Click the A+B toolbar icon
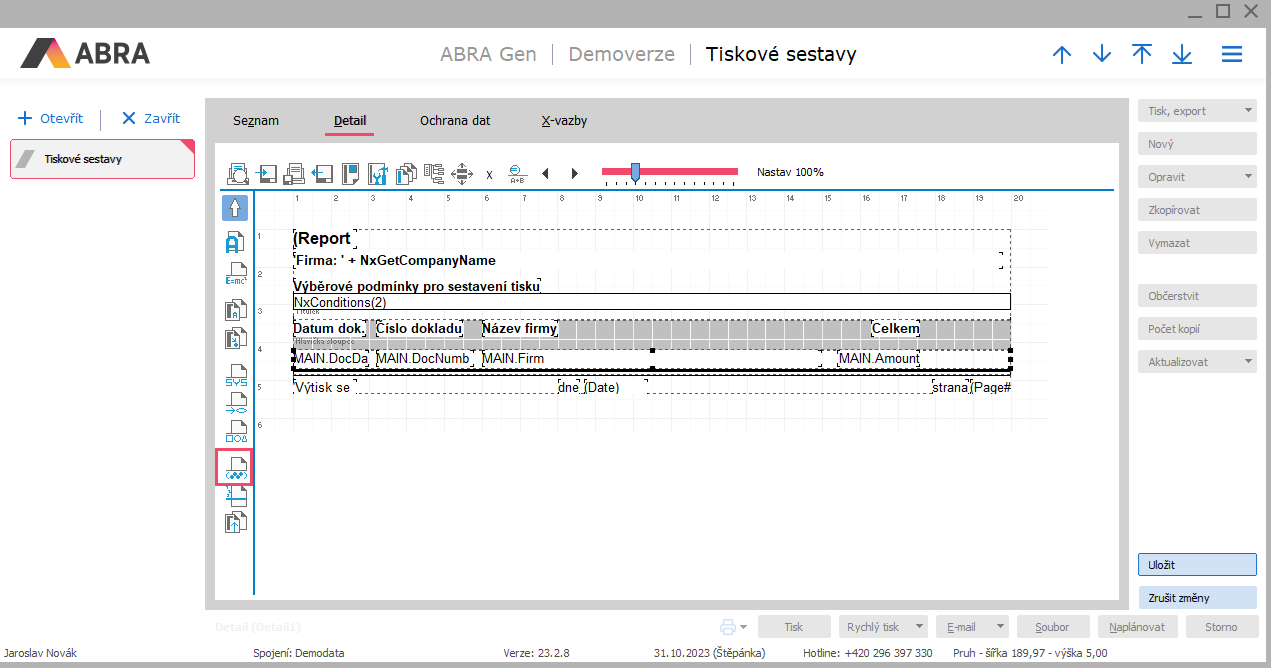Screen dimensions: 1271x668 pyautogui.click(x=517, y=174)
